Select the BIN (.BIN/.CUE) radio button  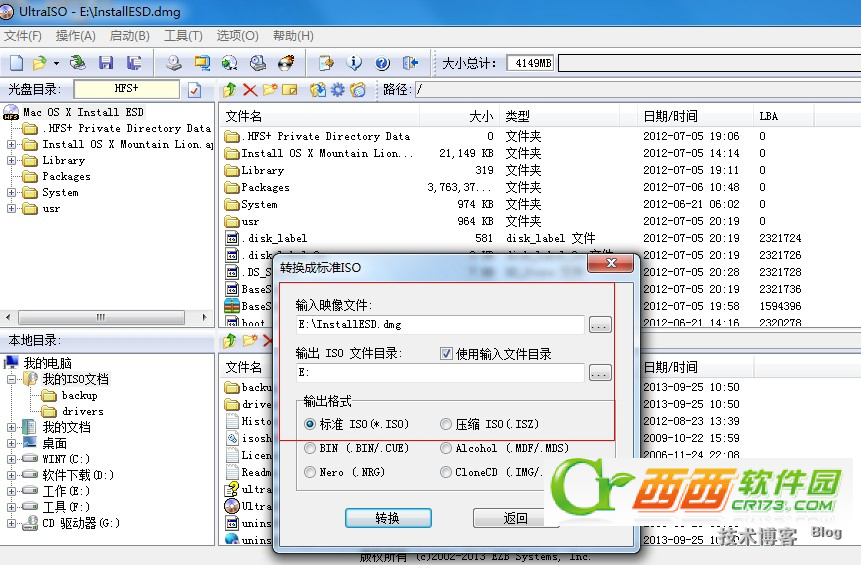310,448
